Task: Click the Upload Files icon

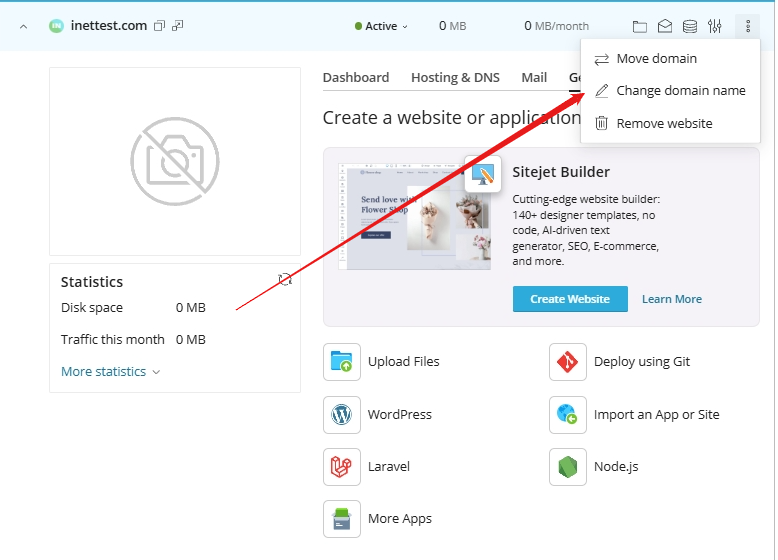Action: pos(342,362)
